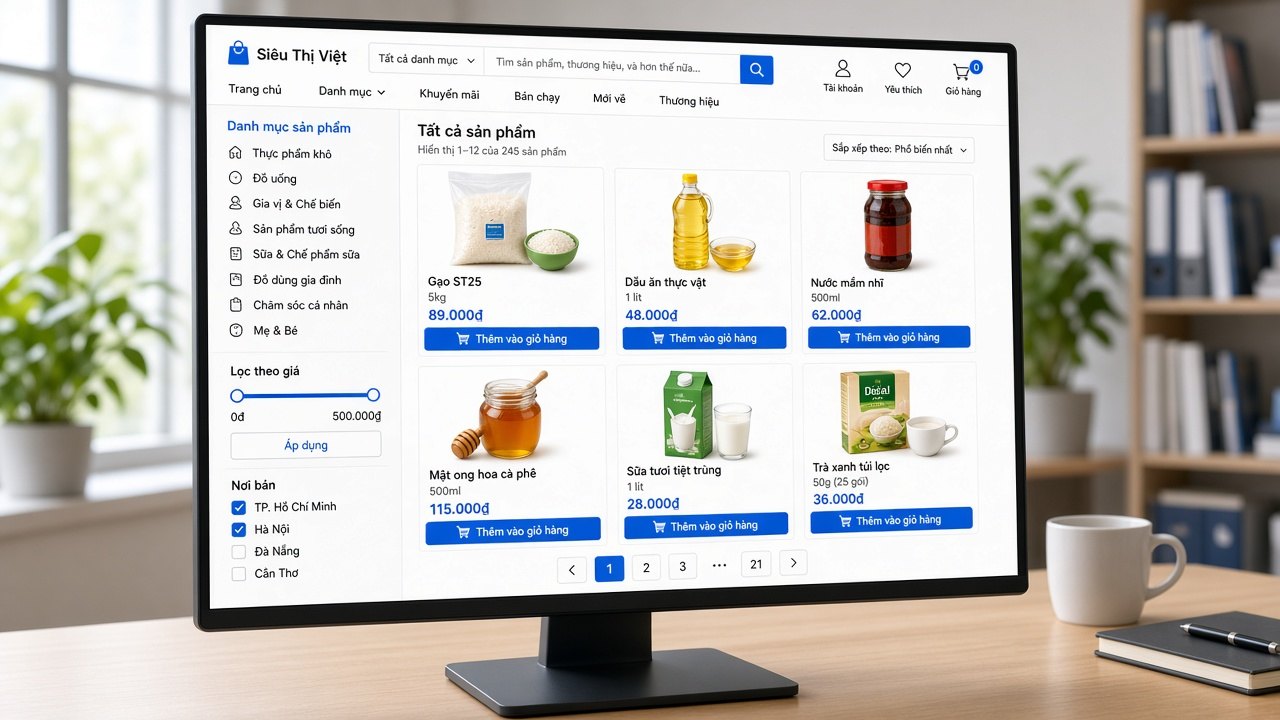
Task: Click the Đồ uống category icon
Action: [x=235, y=178]
